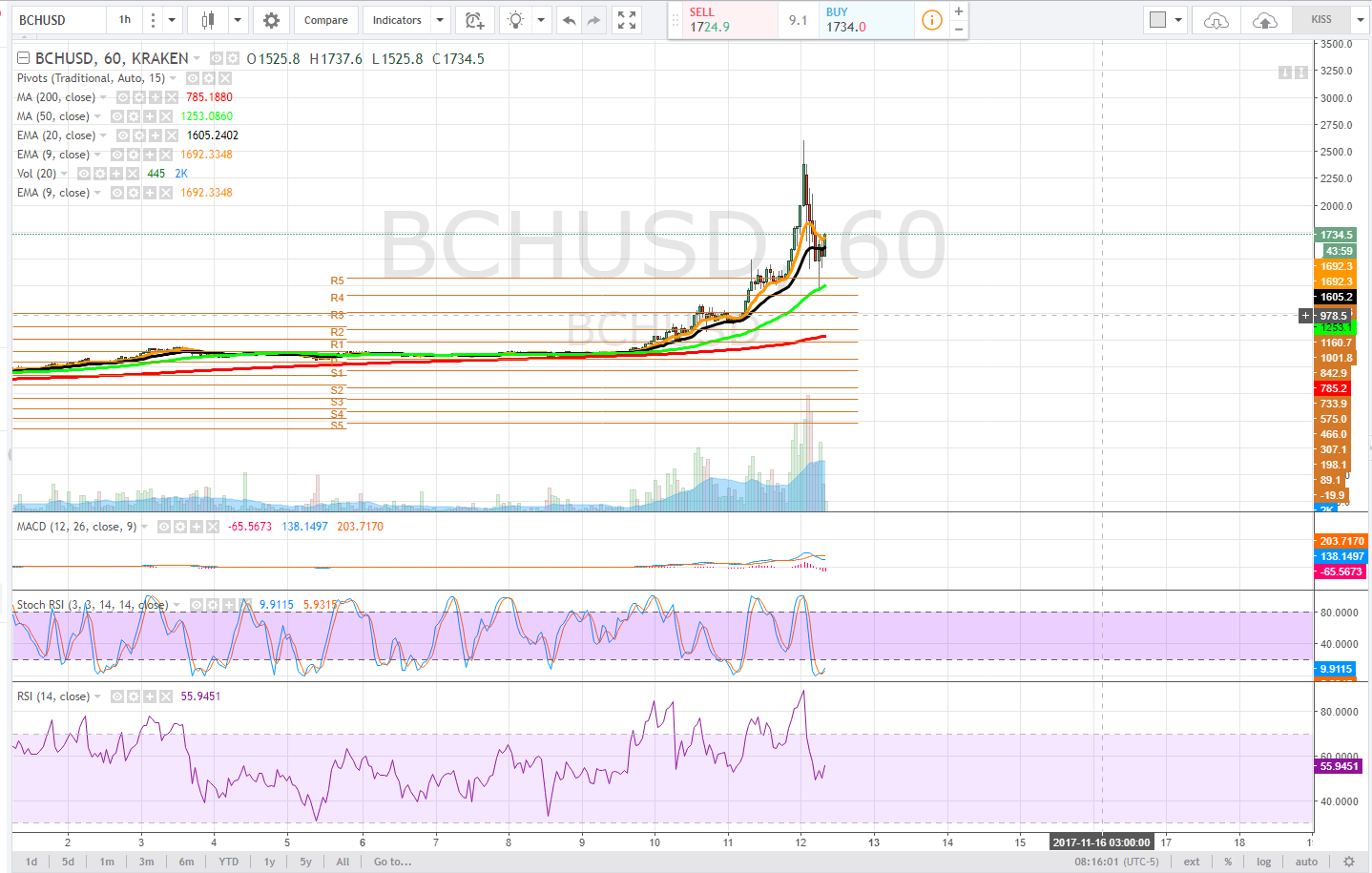1372x873 pixels.
Task: Select the candlestick chart style icon
Action: [207, 20]
